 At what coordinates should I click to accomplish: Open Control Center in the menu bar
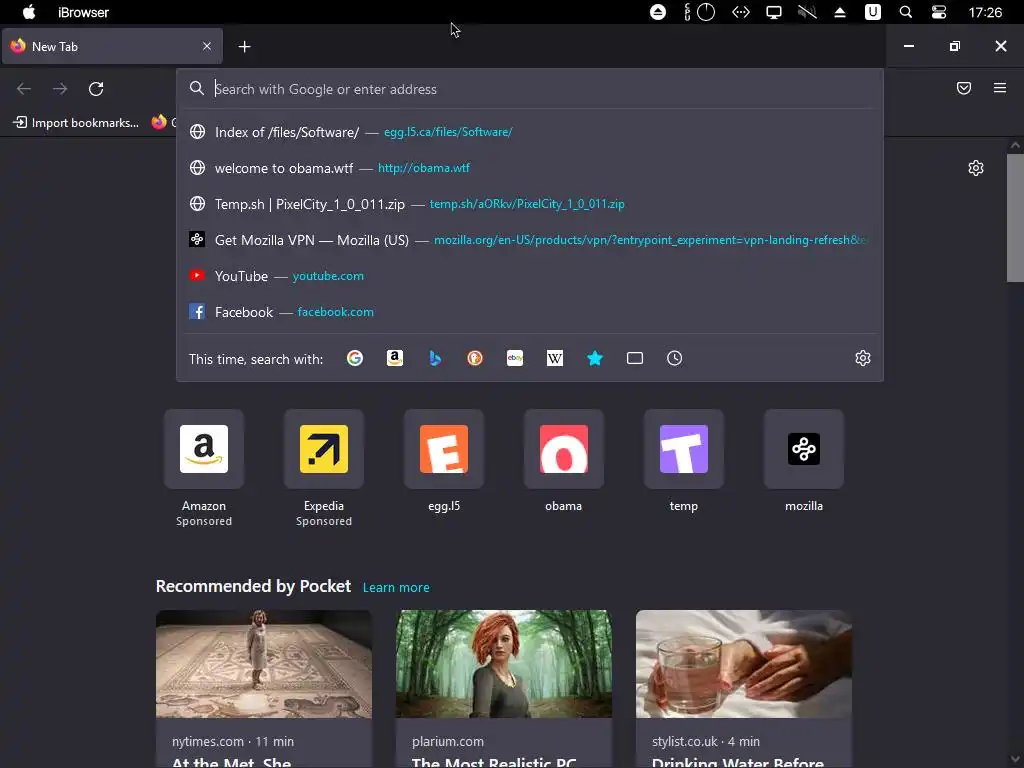(x=939, y=12)
